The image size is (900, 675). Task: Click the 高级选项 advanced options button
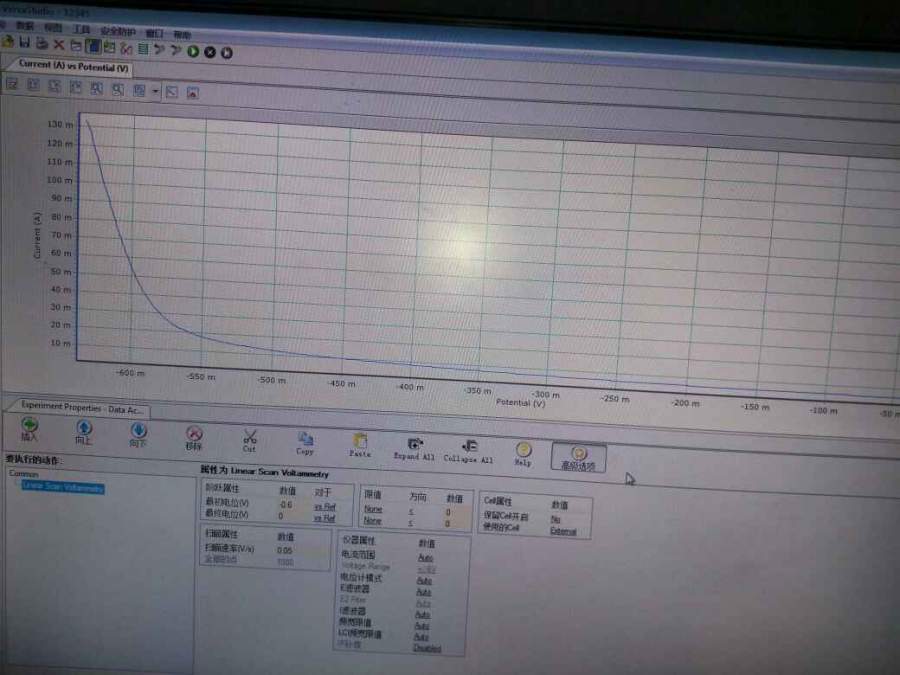[x=578, y=457]
